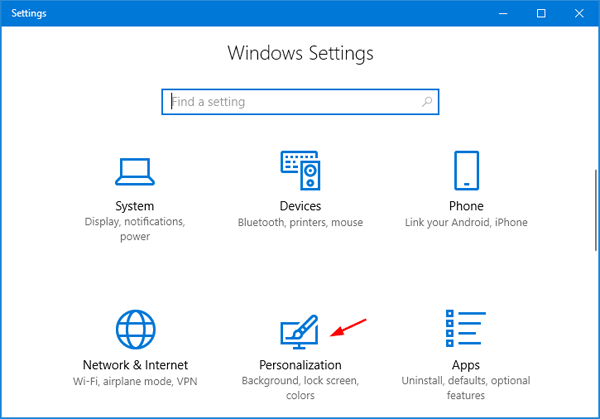This screenshot has height=419, width=600.
Task: Click 'Bluetooth, printers, mouse' description text
Action: tap(300, 223)
